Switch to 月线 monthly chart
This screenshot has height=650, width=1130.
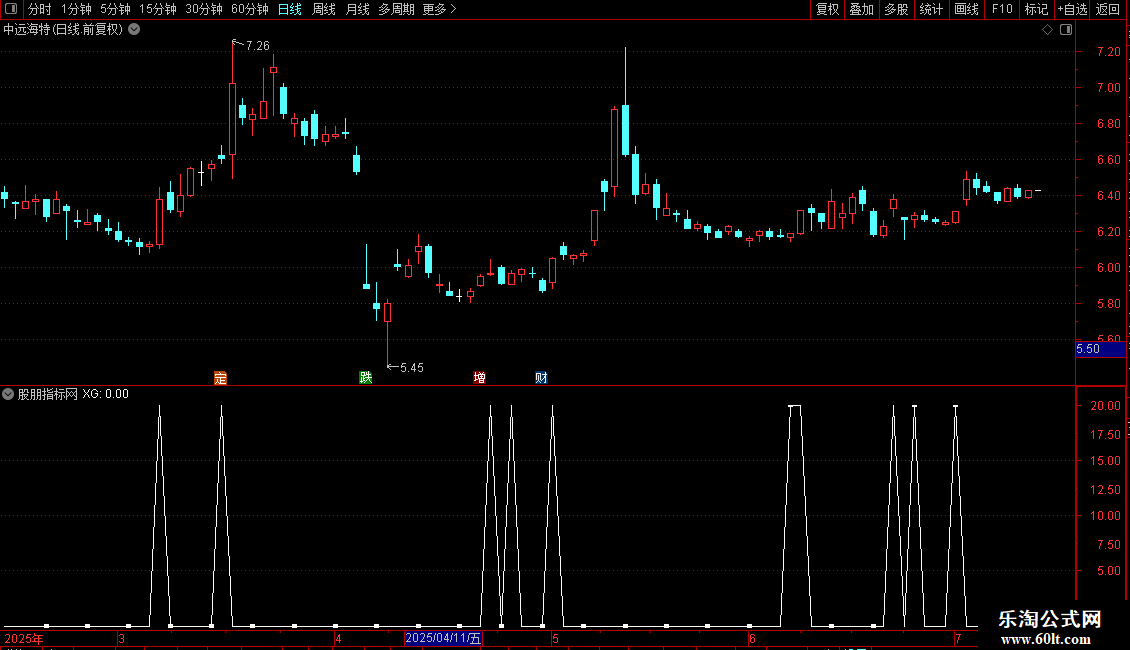click(x=357, y=9)
